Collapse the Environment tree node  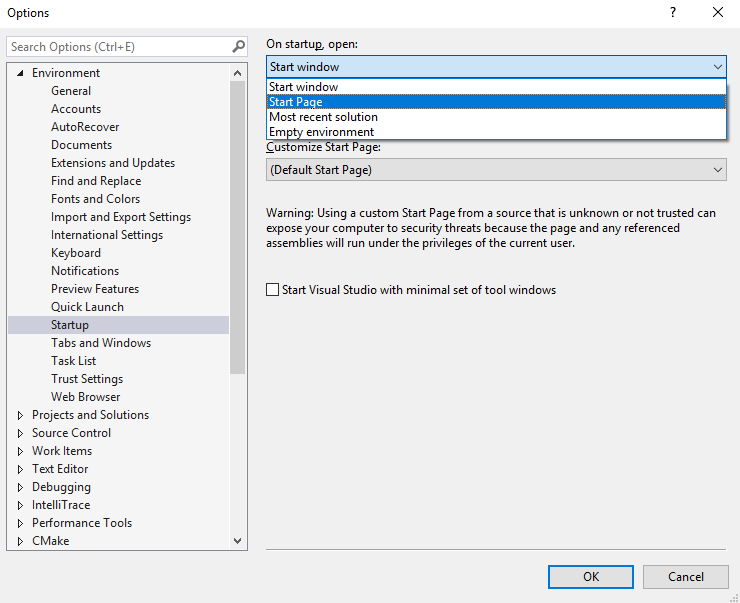[x=21, y=73]
